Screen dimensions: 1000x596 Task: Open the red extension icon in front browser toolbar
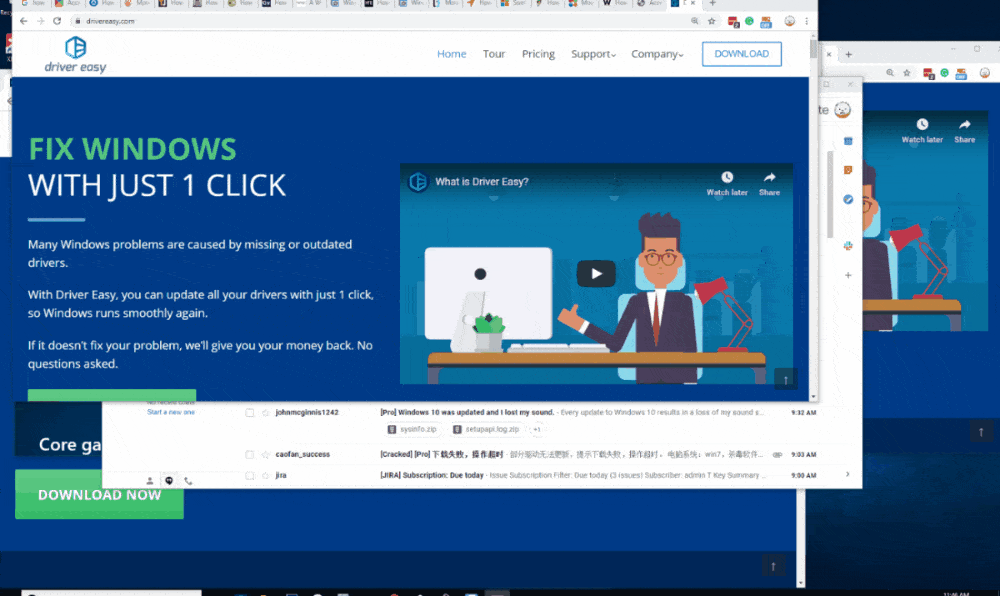pos(733,22)
